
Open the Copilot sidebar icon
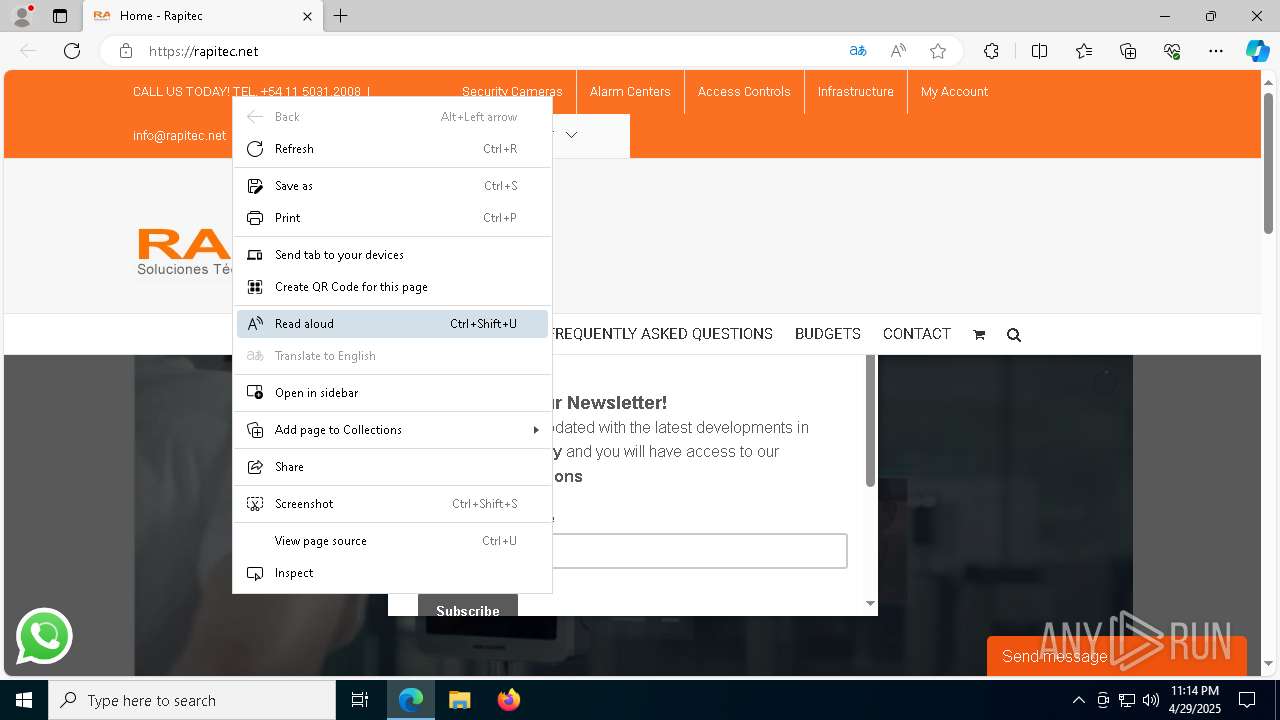(x=1257, y=51)
